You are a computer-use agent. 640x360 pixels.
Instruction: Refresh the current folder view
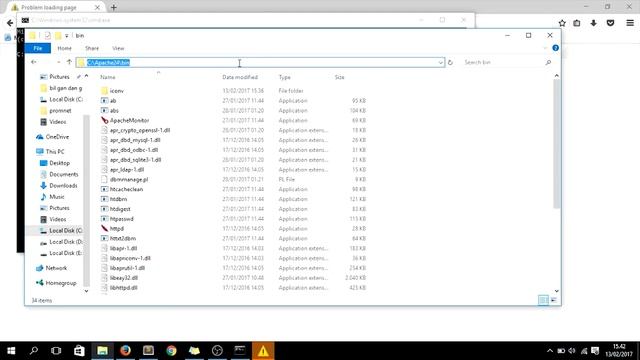450,62
